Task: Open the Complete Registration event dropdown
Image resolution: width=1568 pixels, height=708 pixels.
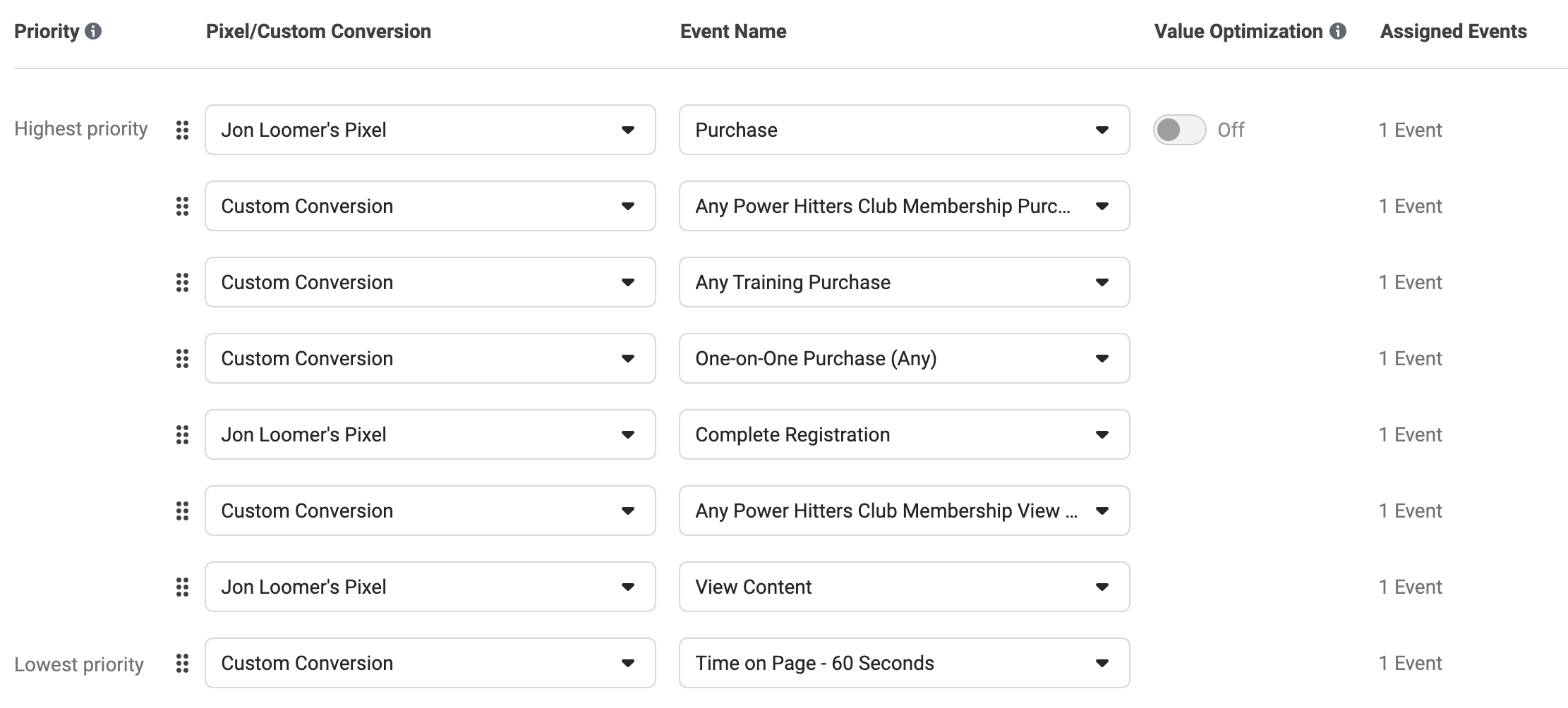Action: 904,434
